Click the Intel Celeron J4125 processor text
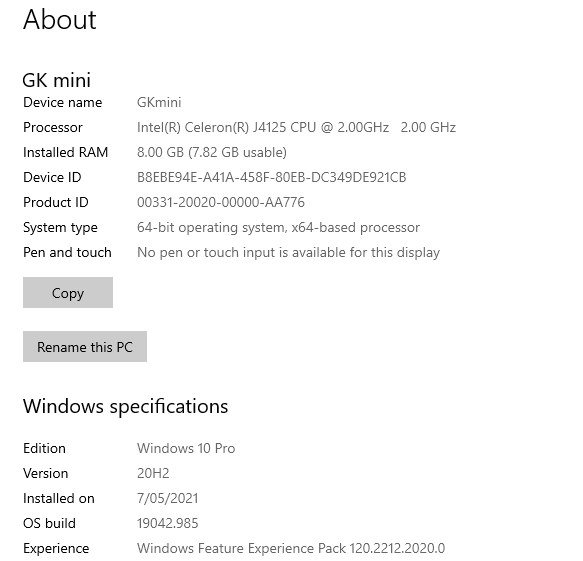The height and width of the screenshot is (561, 583). coord(296,128)
